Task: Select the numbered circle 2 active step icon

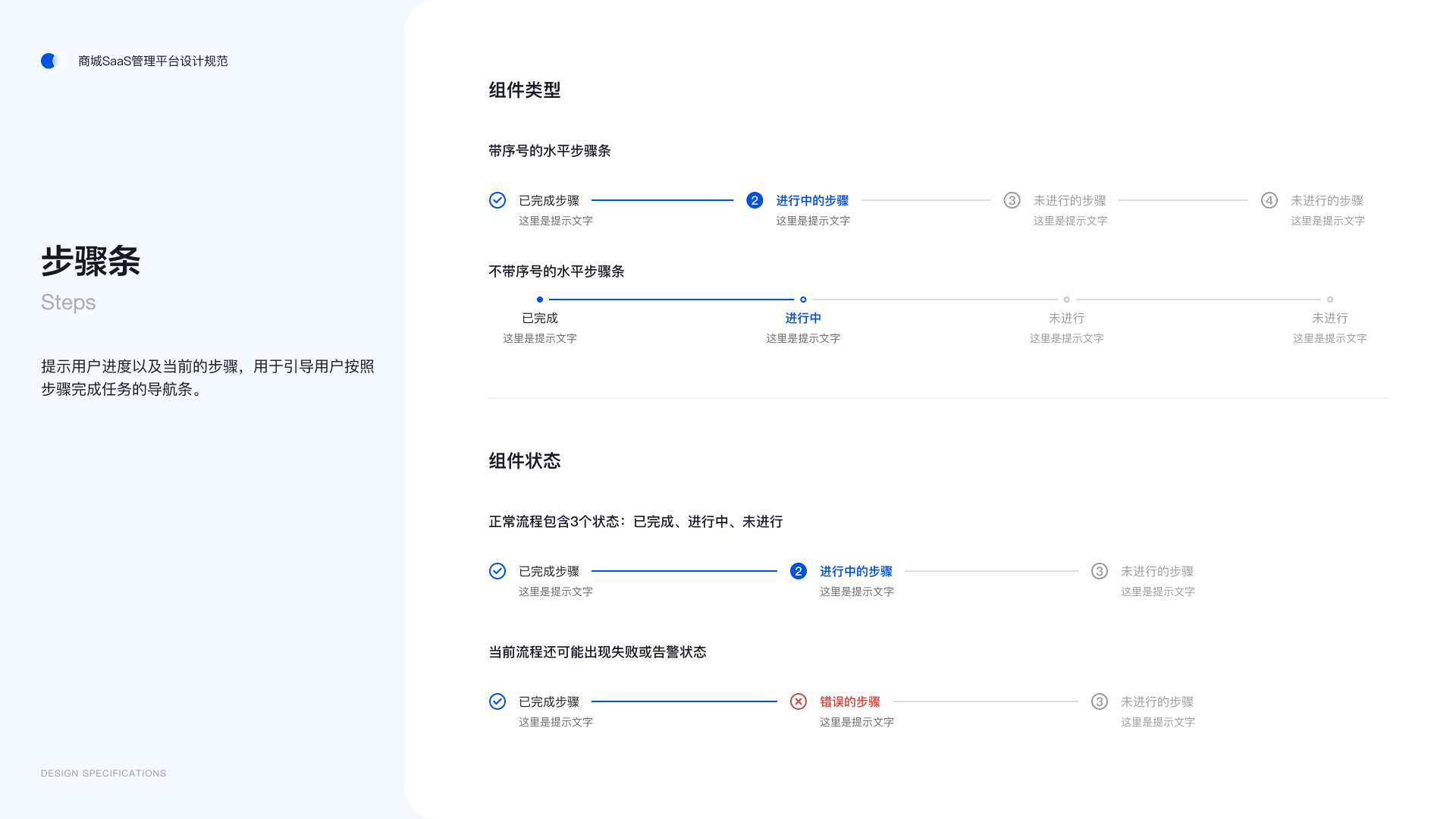Action: click(754, 200)
